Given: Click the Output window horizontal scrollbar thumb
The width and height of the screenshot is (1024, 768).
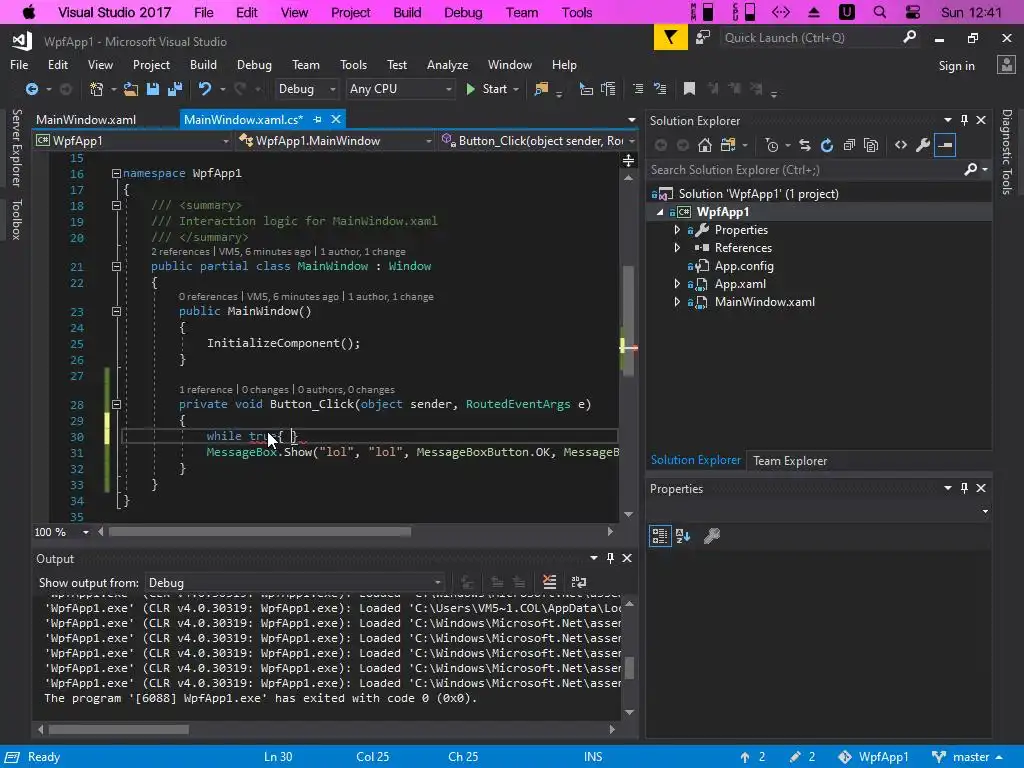Looking at the screenshot, I should [118, 729].
